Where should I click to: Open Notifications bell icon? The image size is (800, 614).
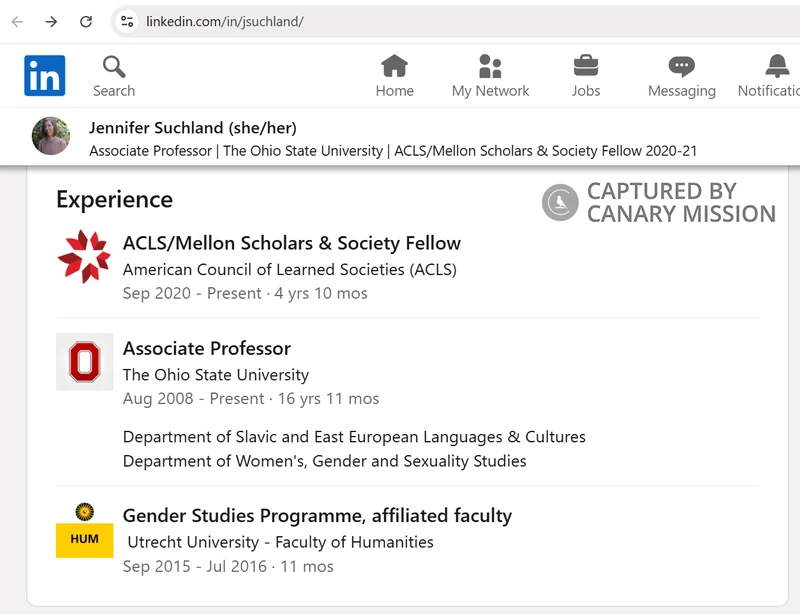click(x=776, y=67)
